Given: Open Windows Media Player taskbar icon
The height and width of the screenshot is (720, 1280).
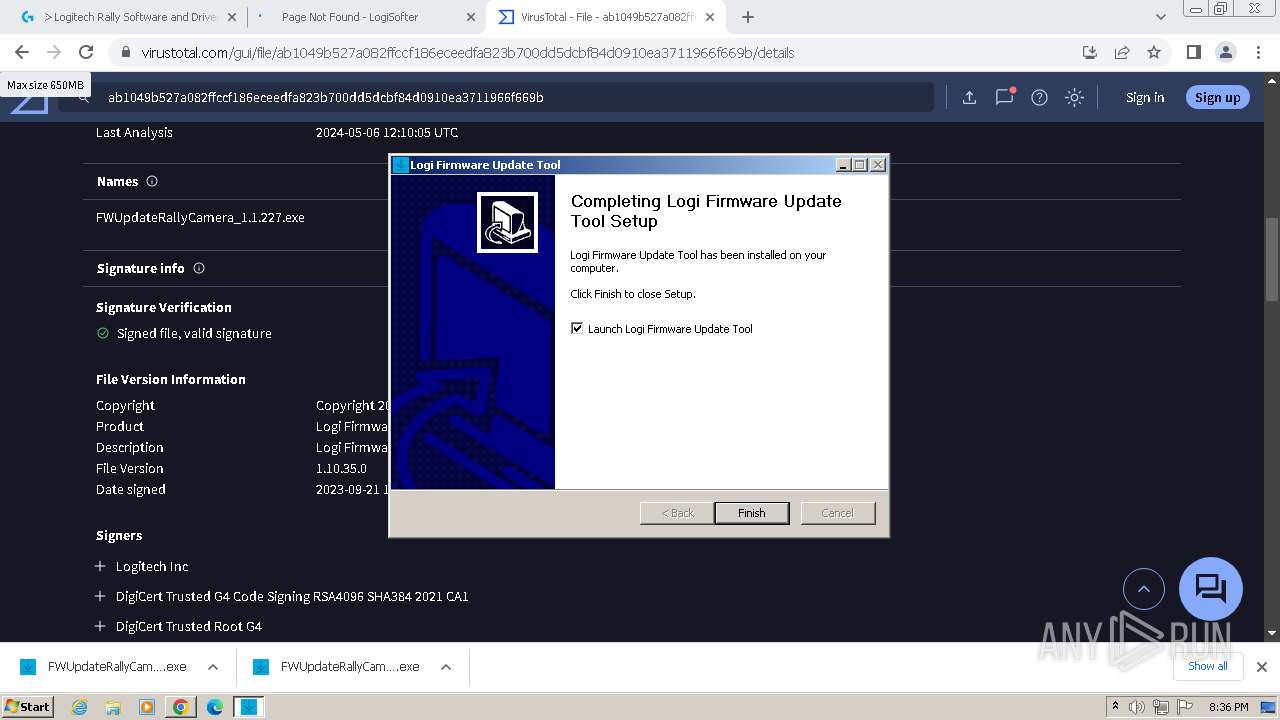Looking at the screenshot, I should pyautogui.click(x=147, y=707).
